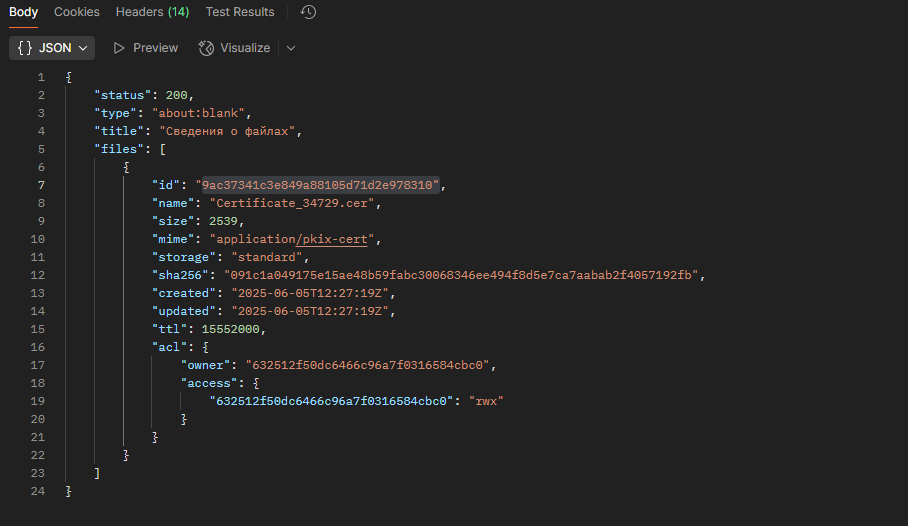
Task: Click the ttl value 15552000
Action: pos(230,328)
